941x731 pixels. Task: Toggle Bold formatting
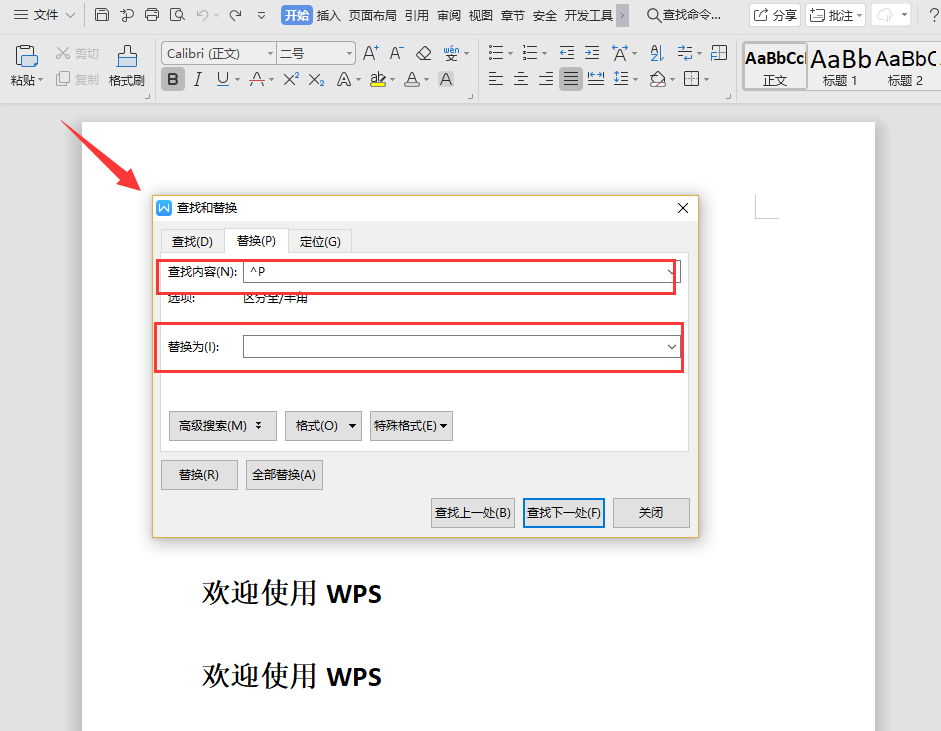pos(173,79)
